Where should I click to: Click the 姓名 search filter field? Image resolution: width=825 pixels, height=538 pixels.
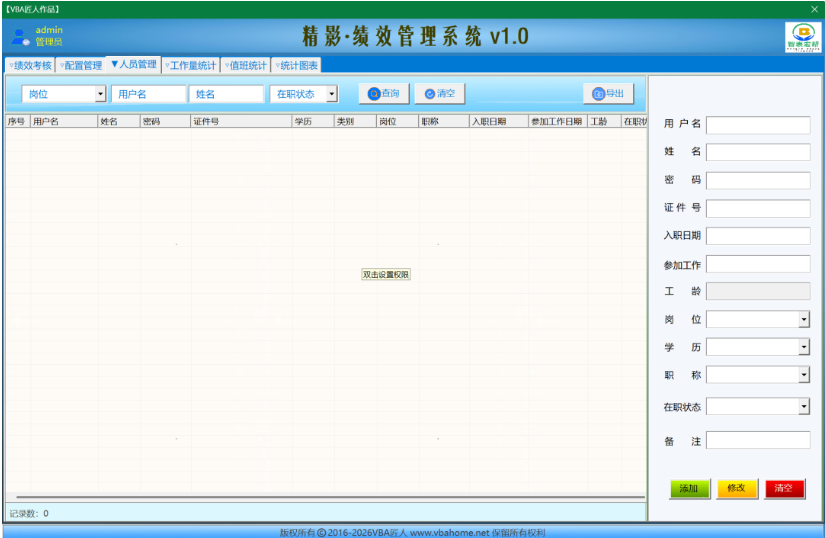tap(226, 94)
